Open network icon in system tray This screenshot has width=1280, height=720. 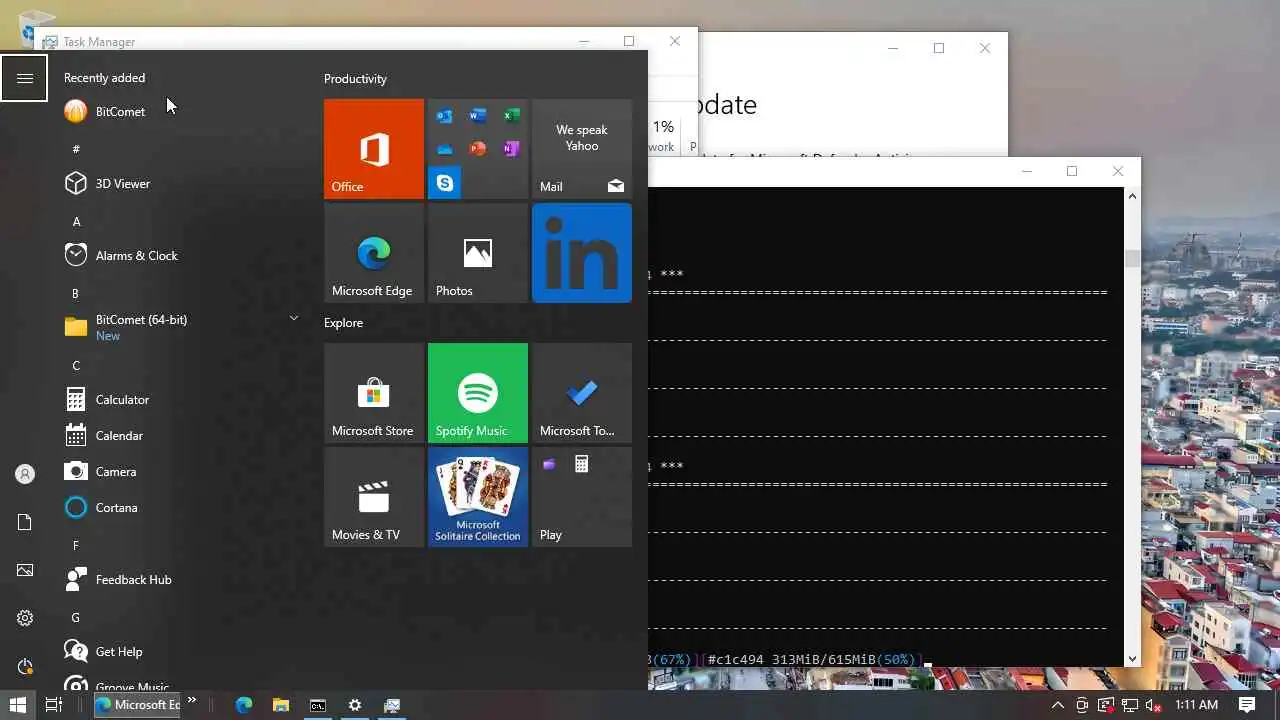1129,705
